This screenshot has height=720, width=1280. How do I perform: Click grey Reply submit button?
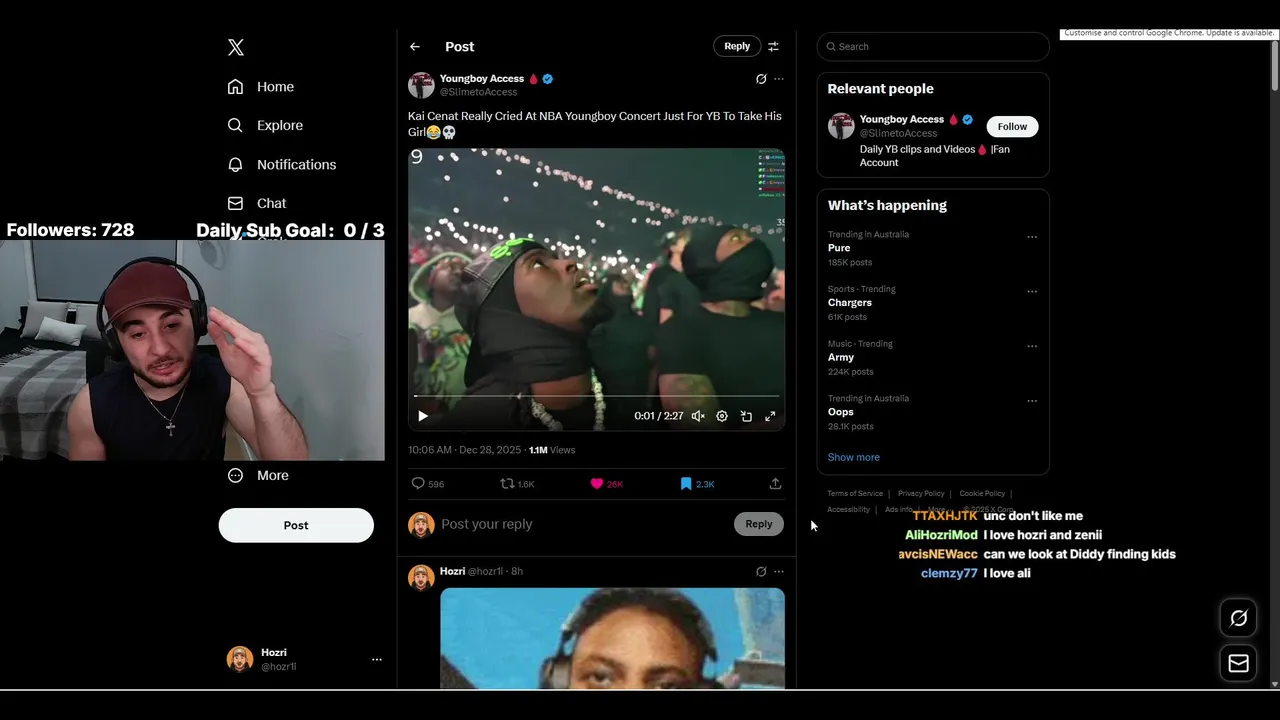click(x=759, y=524)
